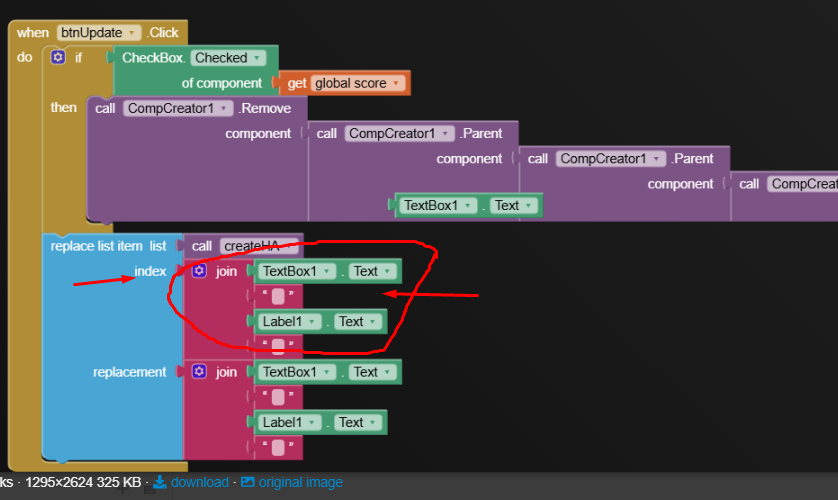
Task: Open the download link
Action: [x=199, y=482]
